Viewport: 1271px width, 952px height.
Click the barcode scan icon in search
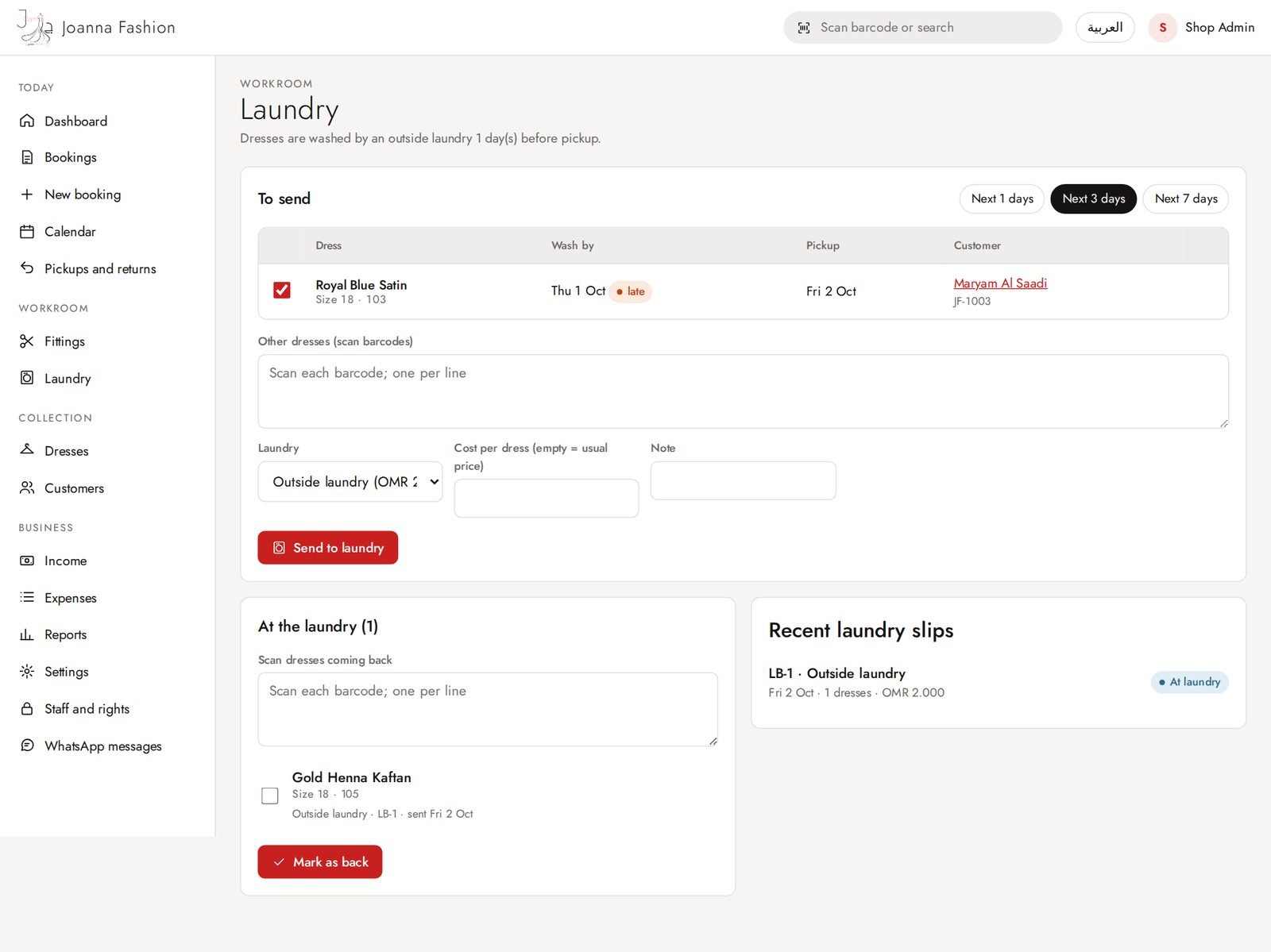[x=804, y=28]
